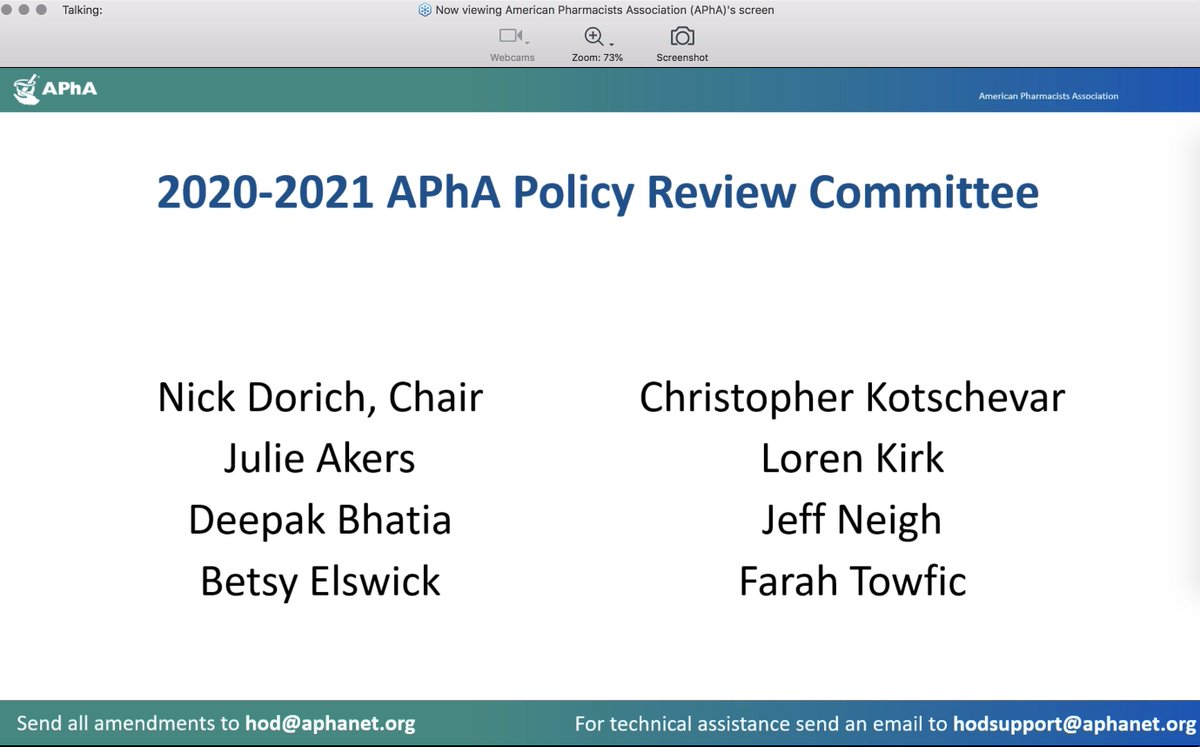Select the 2020-2021 APhA Policy Review Committee heading

click(598, 193)
